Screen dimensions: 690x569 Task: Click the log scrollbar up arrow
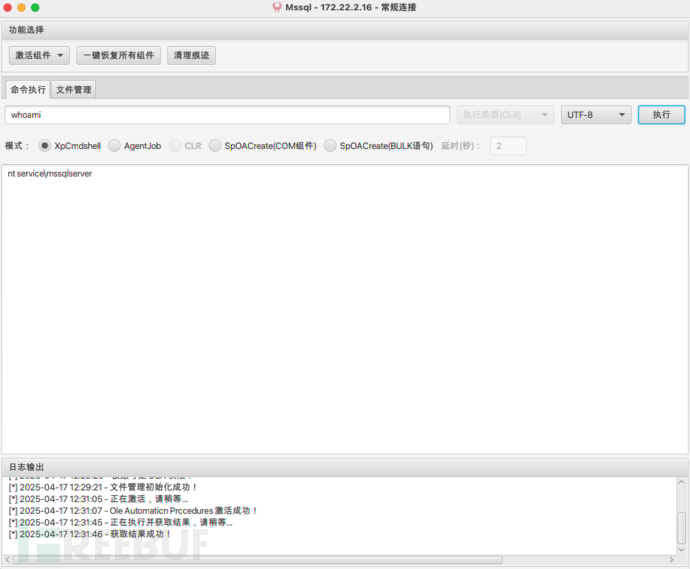[681, 482]
